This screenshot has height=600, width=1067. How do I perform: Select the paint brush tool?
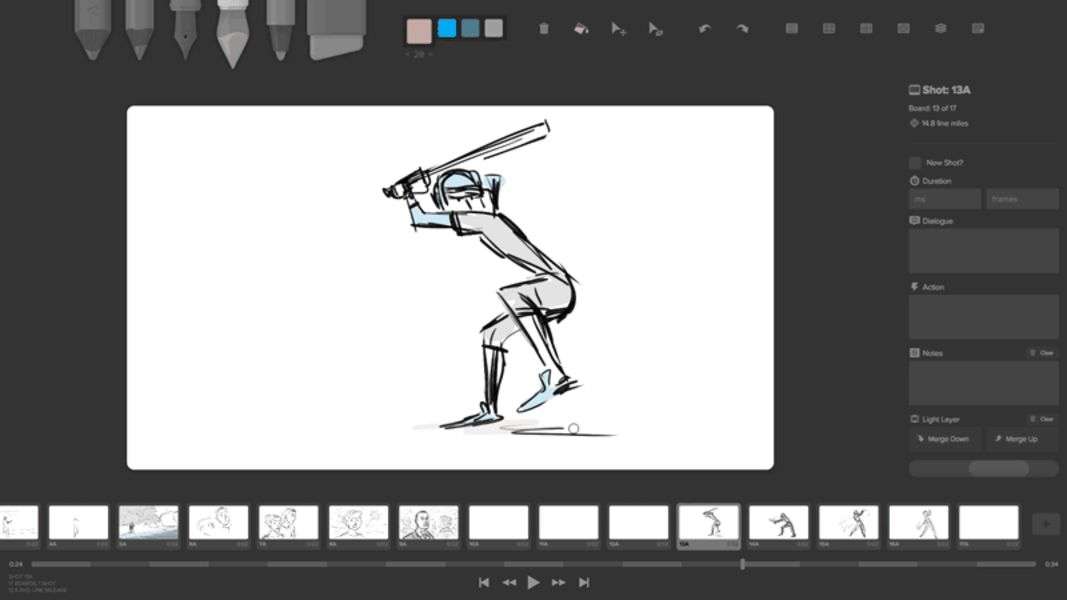[232, 33]
